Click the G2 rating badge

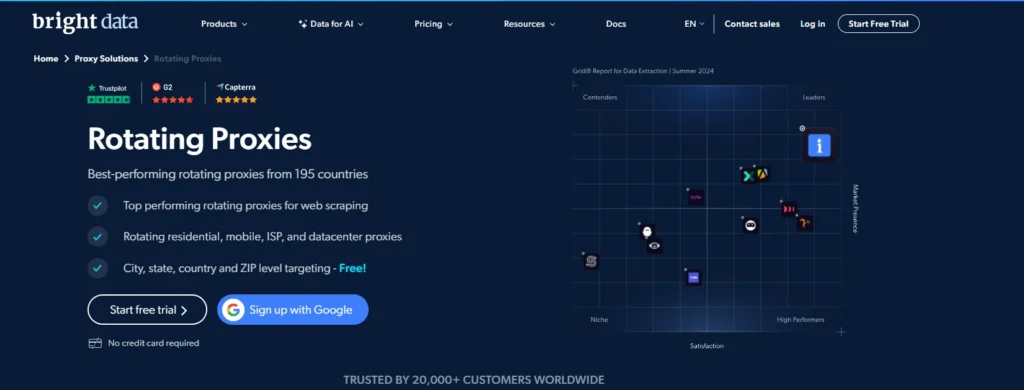point(173,93)
